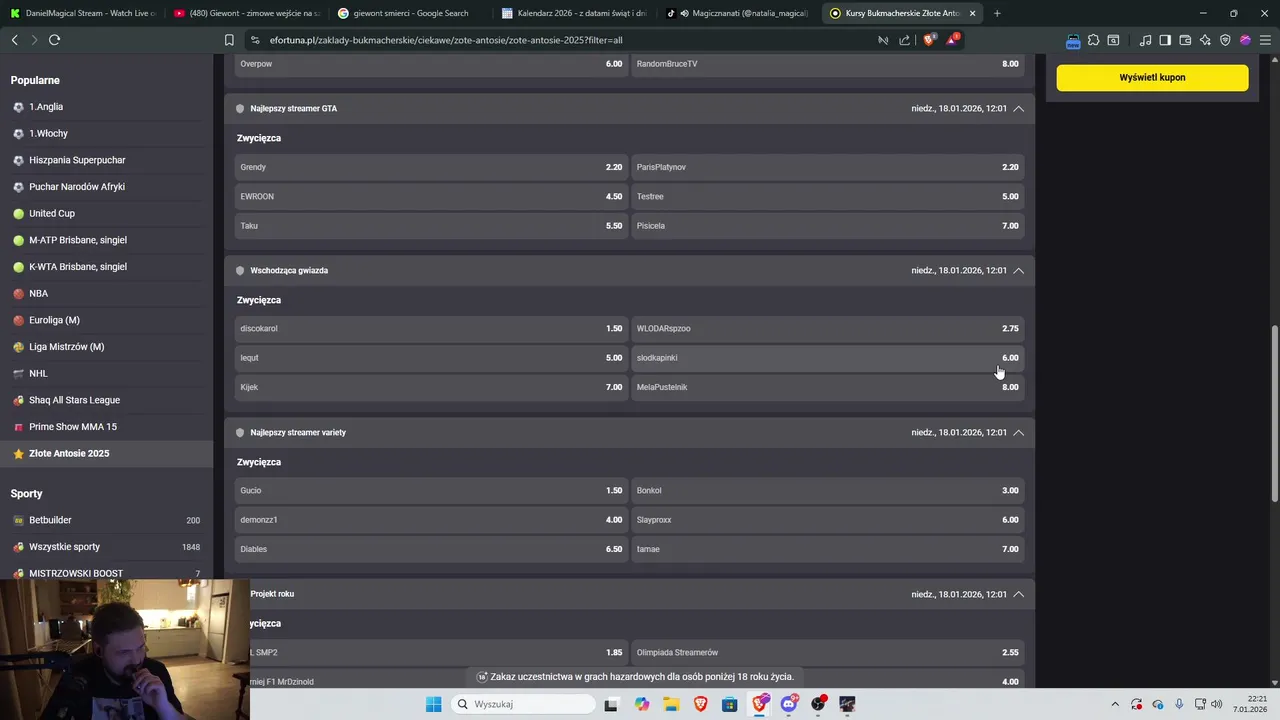Viewport: 1280px width, 720px height.
Task: Click the music note playlist icon
Action: (x=1145, y=40)
